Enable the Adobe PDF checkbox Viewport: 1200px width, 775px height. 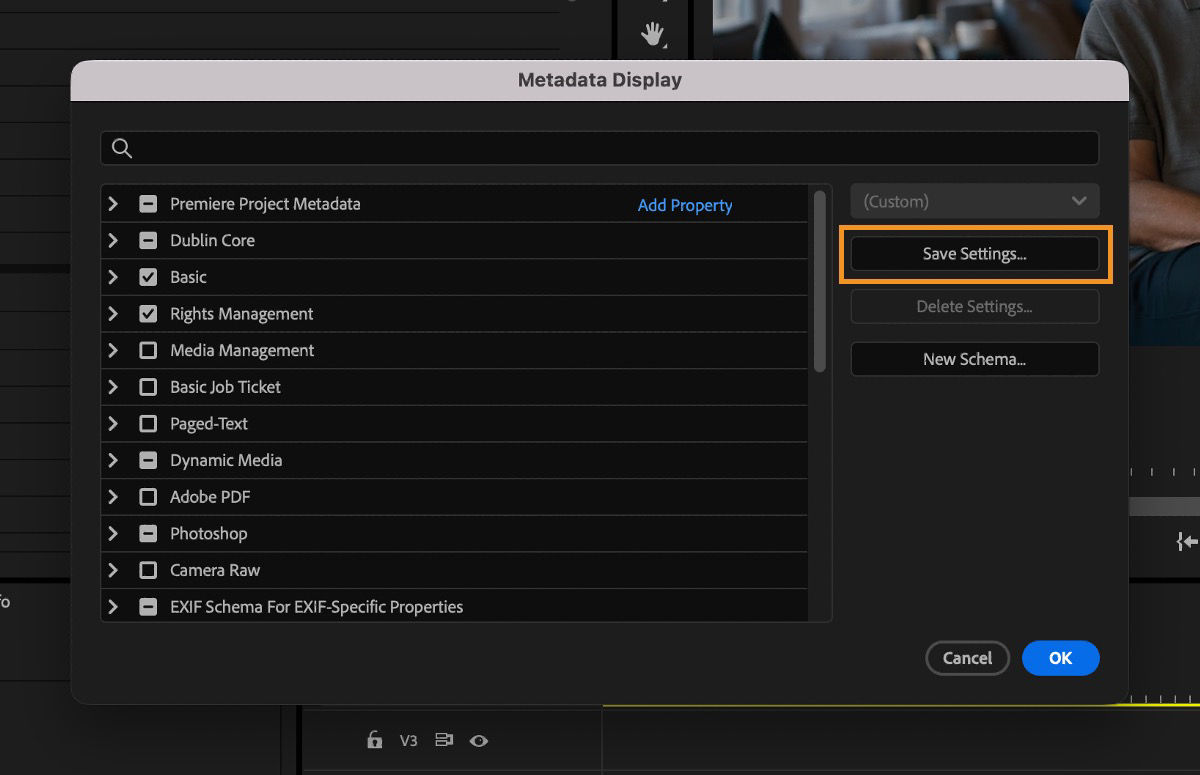click(148, 496)
